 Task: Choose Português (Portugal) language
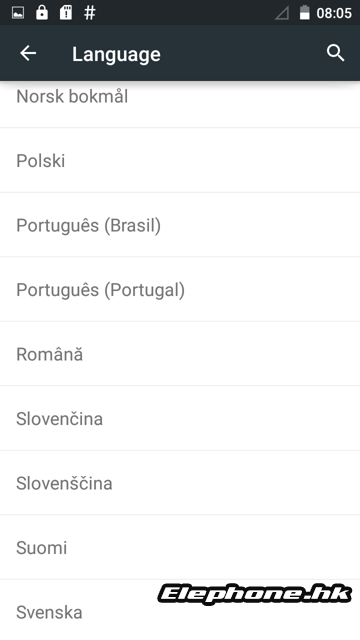(180, 289)
